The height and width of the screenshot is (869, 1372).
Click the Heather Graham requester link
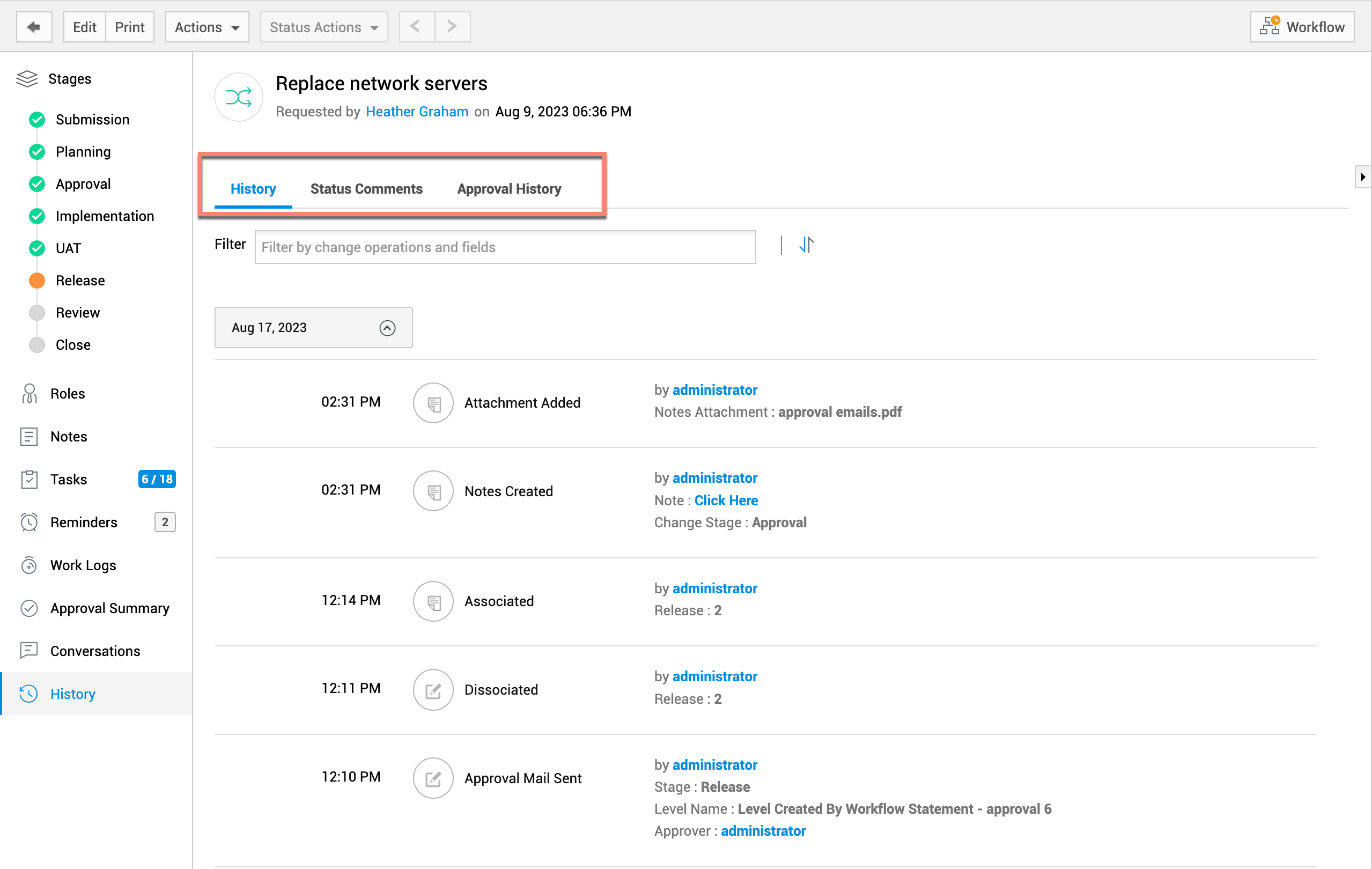tap(417, 112)
